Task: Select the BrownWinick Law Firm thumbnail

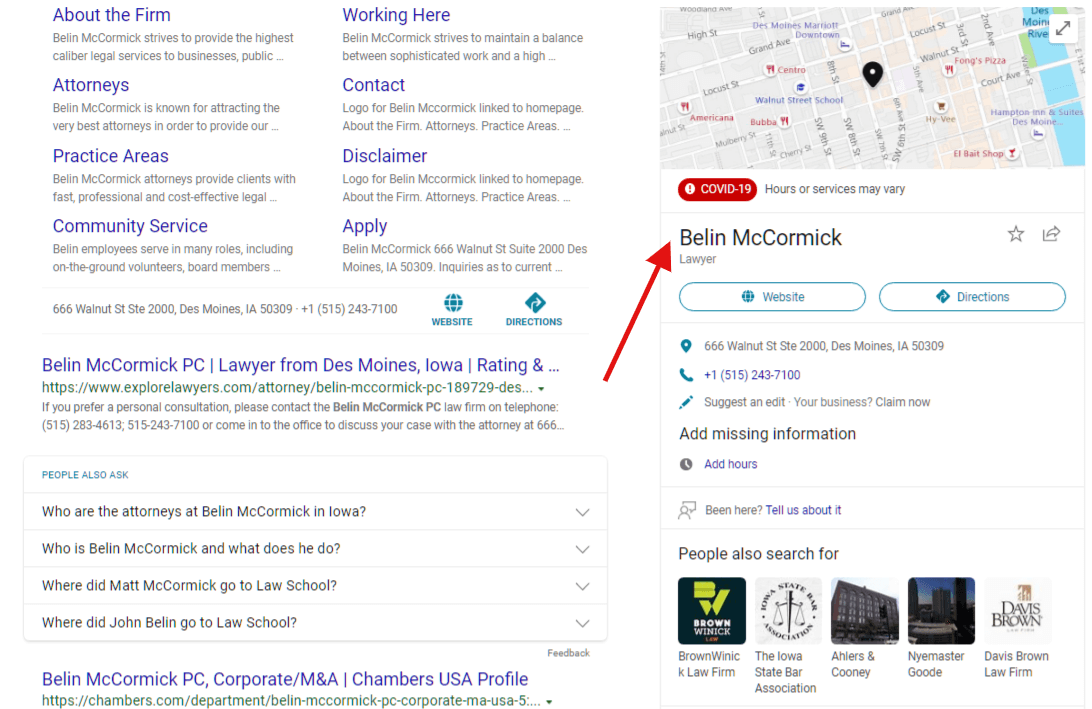Action: pos(711,611)
